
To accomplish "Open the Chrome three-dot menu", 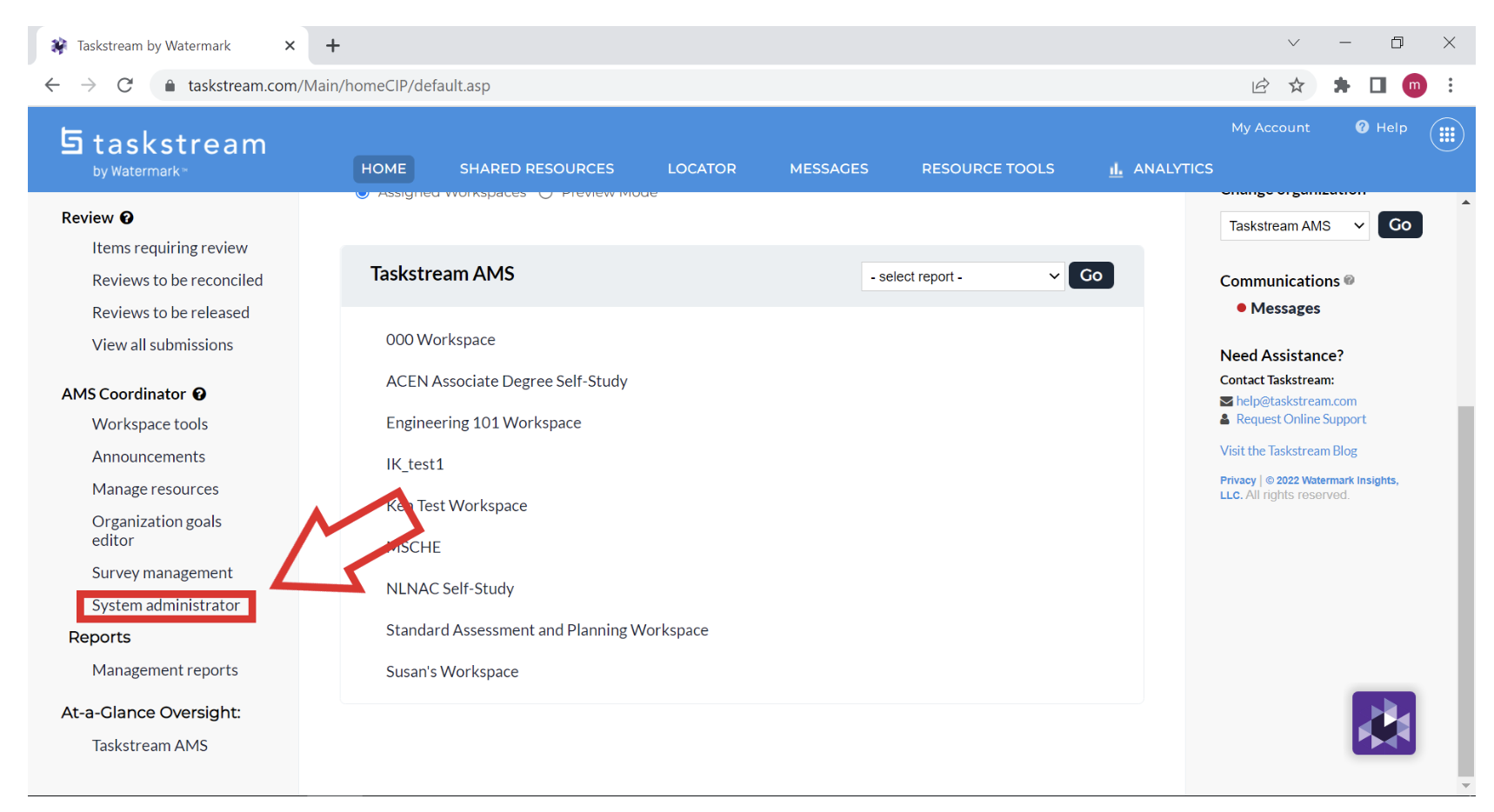I will click(x=1451, y=85).
